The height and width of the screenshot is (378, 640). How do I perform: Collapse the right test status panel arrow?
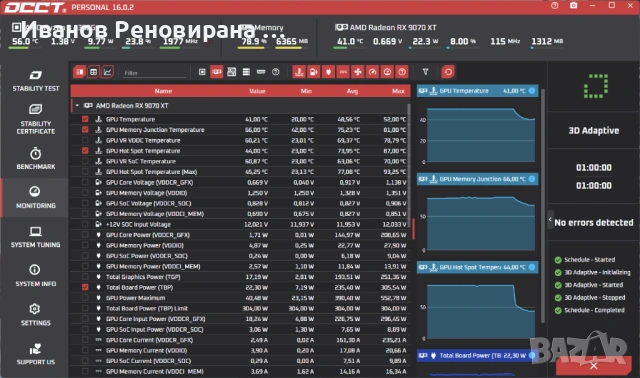(550, 220)
